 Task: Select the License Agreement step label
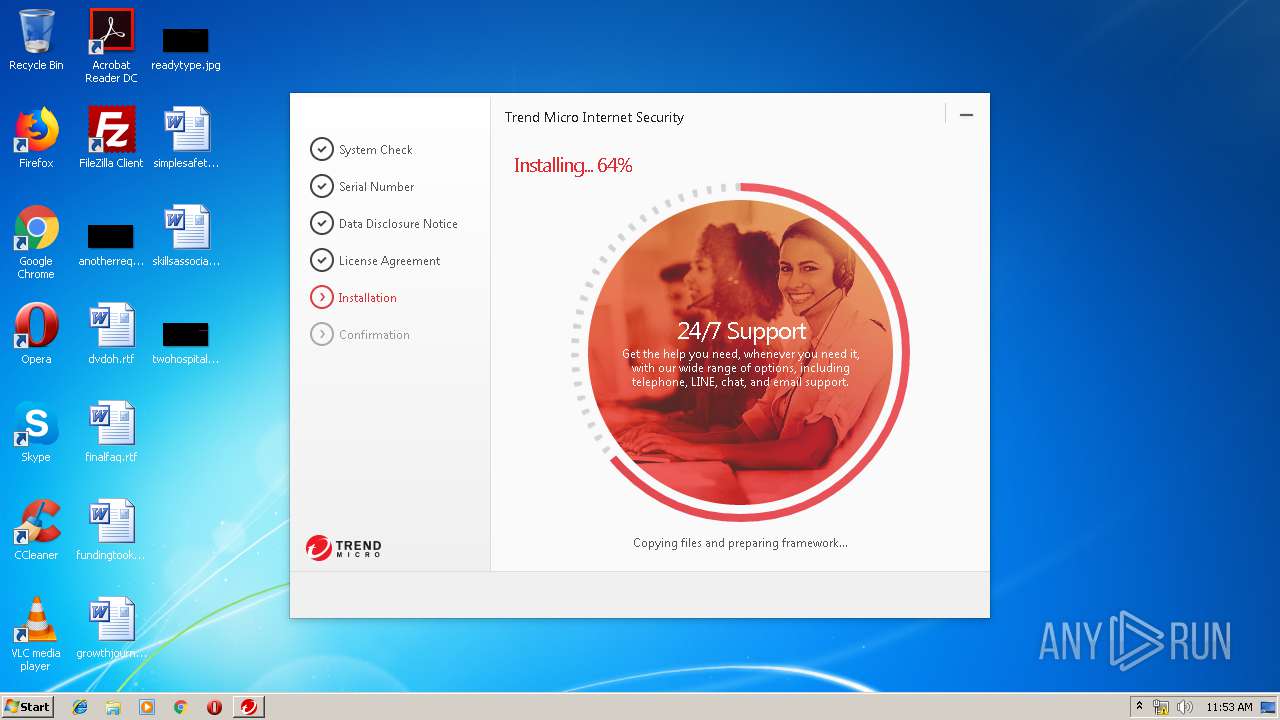pyautogui.click(x=389, y=261)
